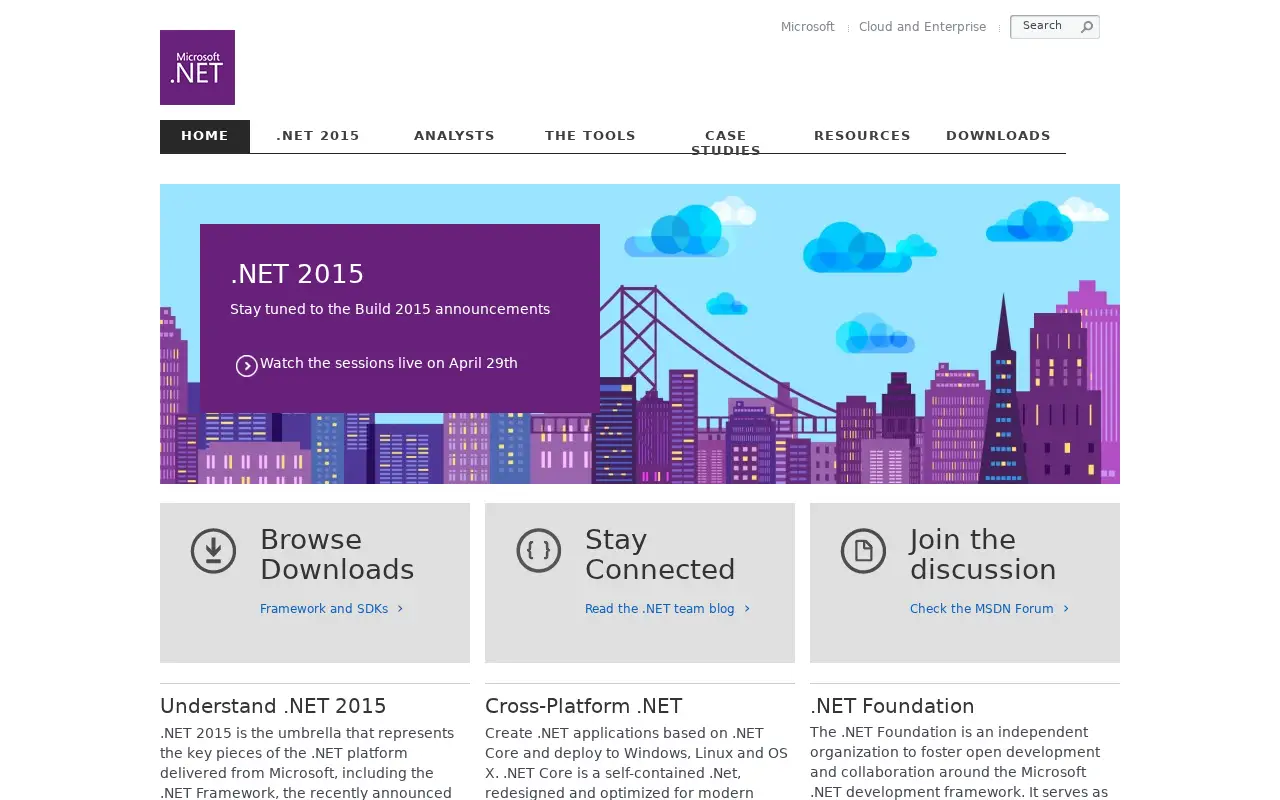Click the Microsoft .NET logo

(197, 67)
